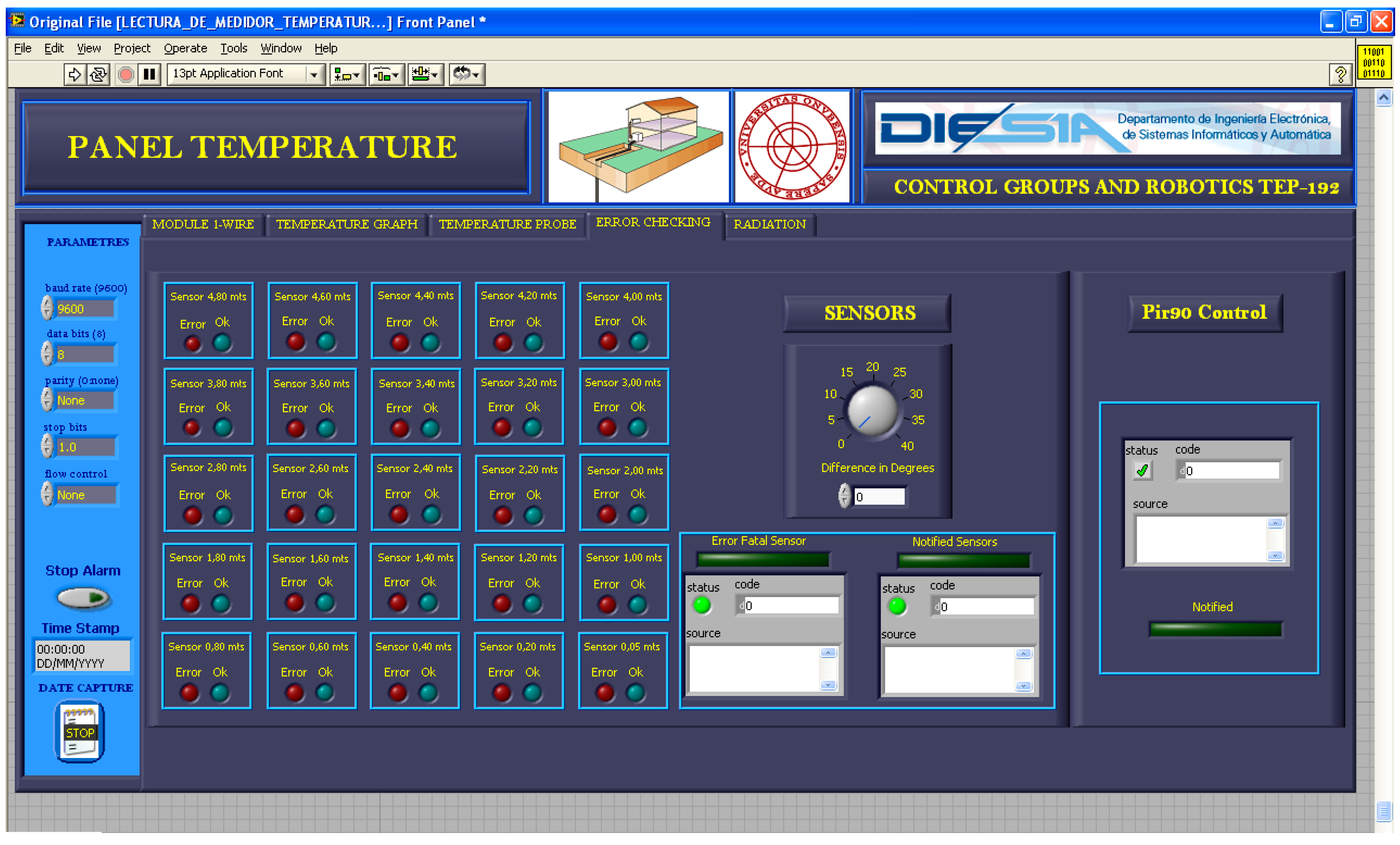The height and width of the screenshot is (845, 1400).
Task: Click the Run Continuously button
Action: point(98,74)
